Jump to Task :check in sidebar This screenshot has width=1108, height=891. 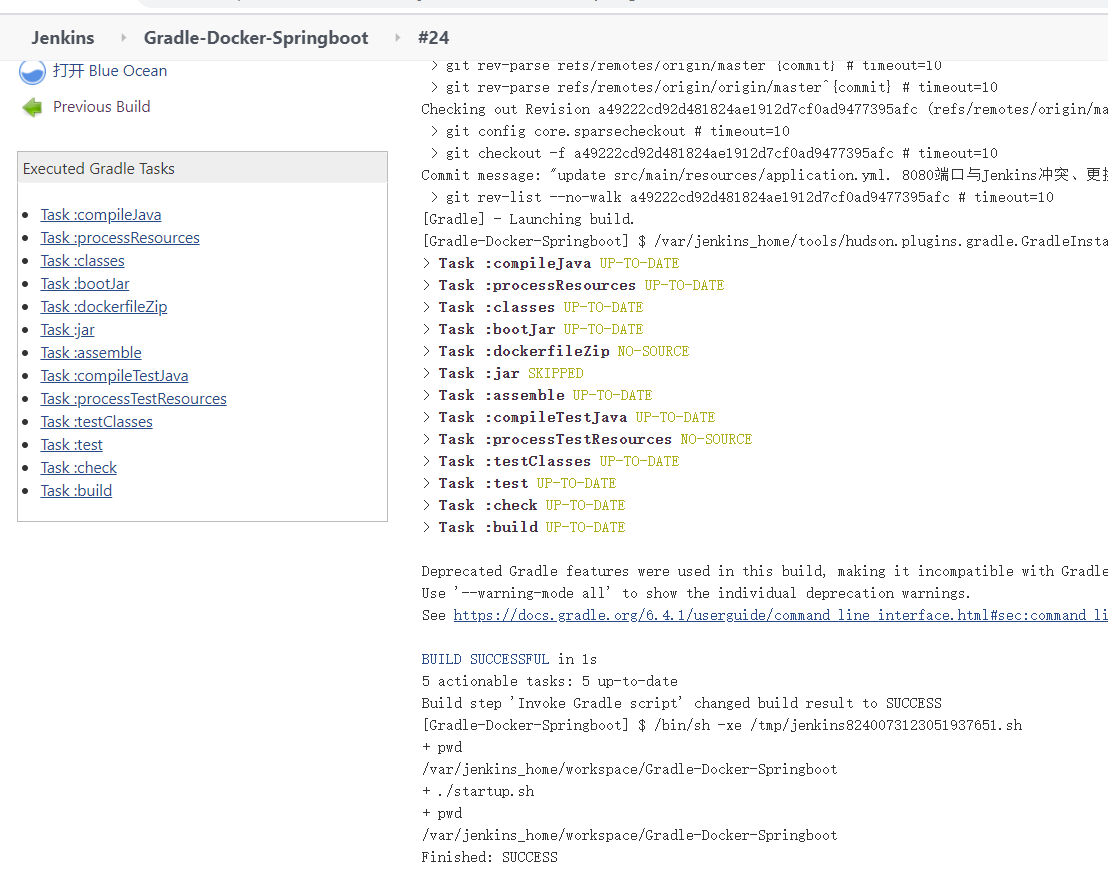click(78, 468)
